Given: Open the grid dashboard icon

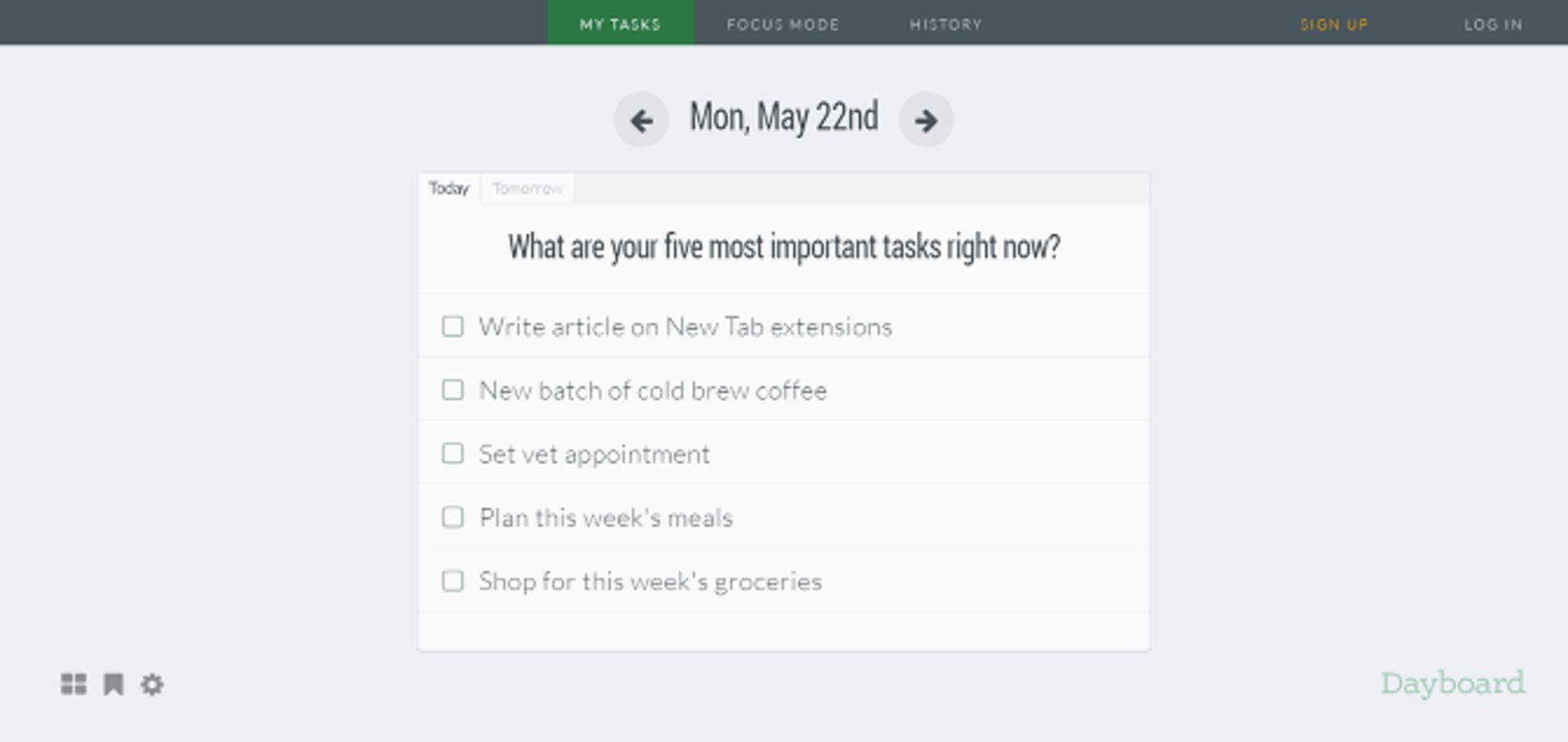Looking at the screenshot, I should (73, 684).
